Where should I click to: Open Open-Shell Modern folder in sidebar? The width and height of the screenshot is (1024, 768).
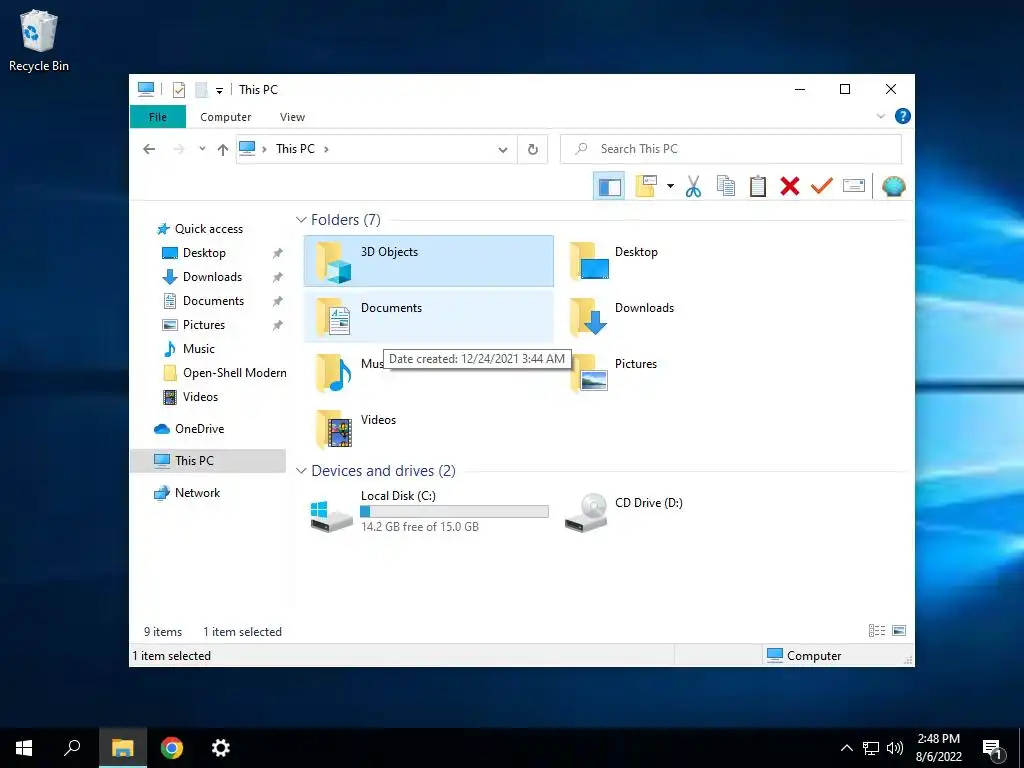pyautogui.click(x=234, y=373)
